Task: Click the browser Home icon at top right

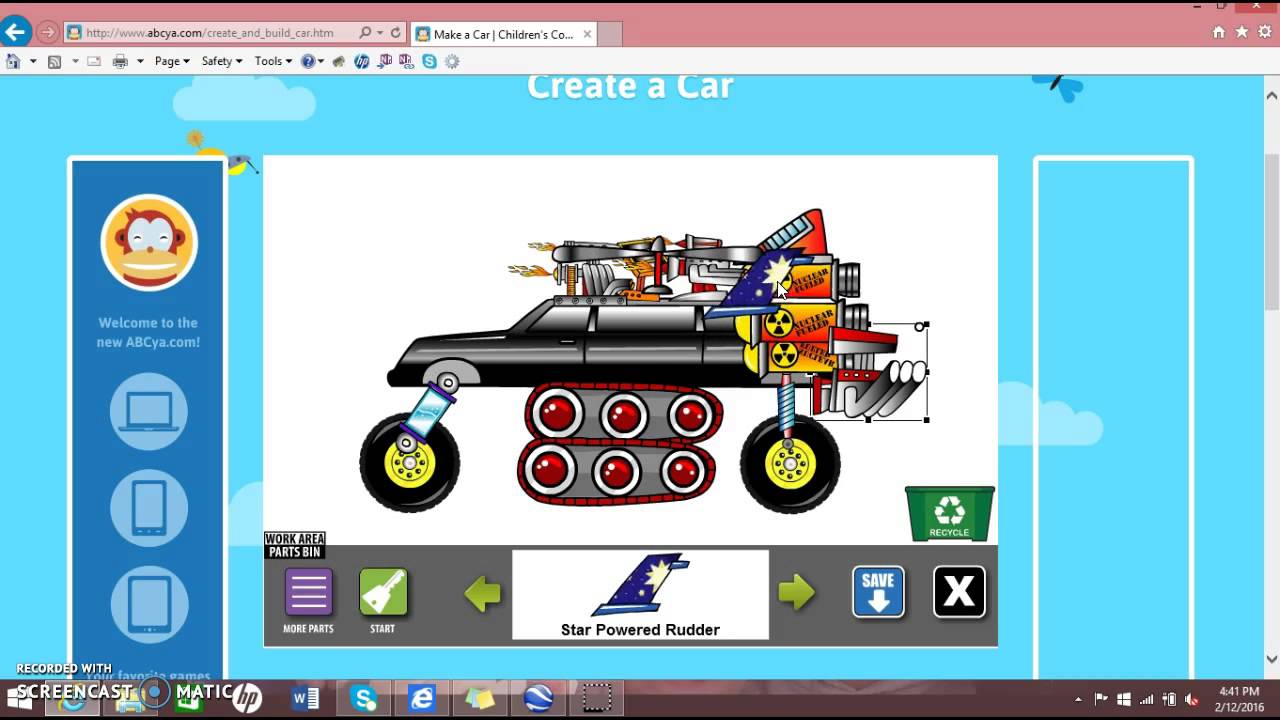Action: [1219, 32]
